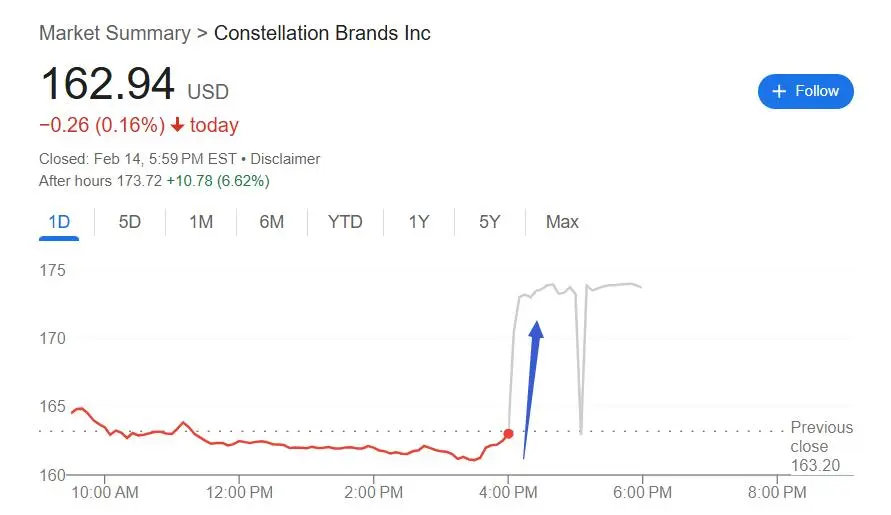Viewport: 891px width, 515px height.
Task: Open the Disclaimer link
Action: click(285, 159)
